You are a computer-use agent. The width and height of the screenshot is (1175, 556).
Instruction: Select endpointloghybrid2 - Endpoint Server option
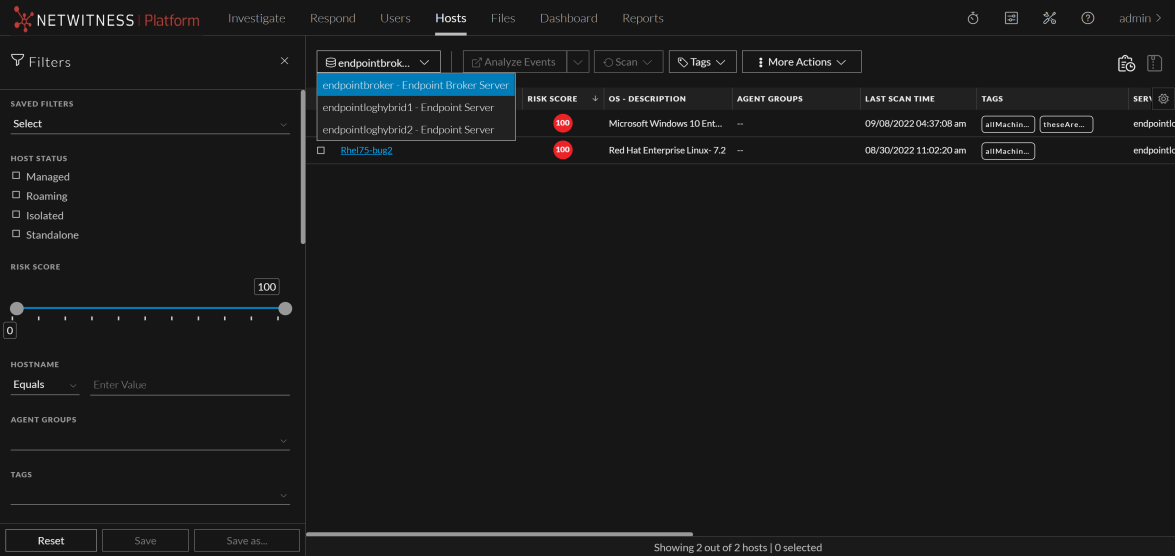point(416,130)
